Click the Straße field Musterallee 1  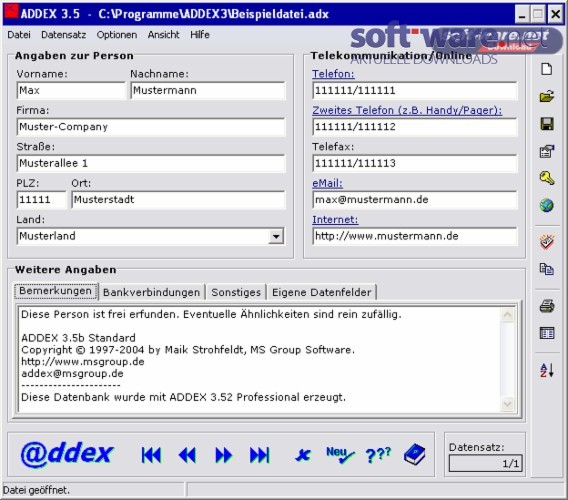point(151,163)
